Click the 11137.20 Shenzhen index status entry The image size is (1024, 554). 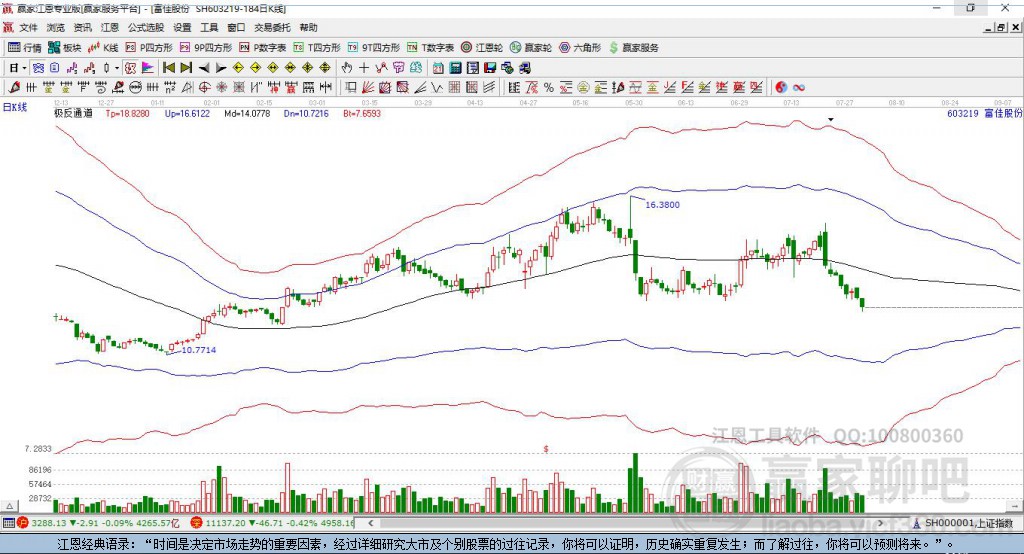[273, 523]
